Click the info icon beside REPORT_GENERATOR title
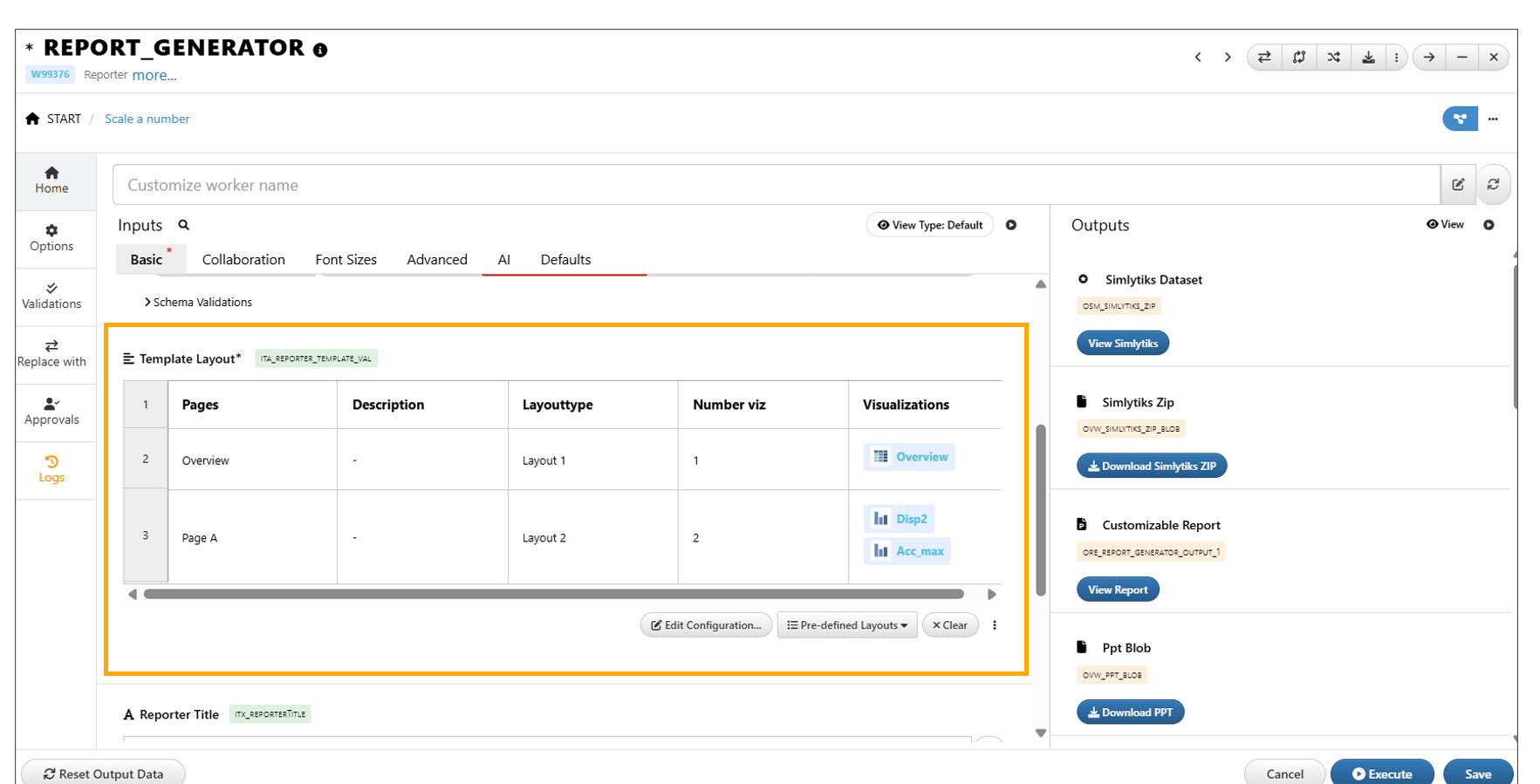This screenshot has width=1540, height=784. click(x=320, y=51)
